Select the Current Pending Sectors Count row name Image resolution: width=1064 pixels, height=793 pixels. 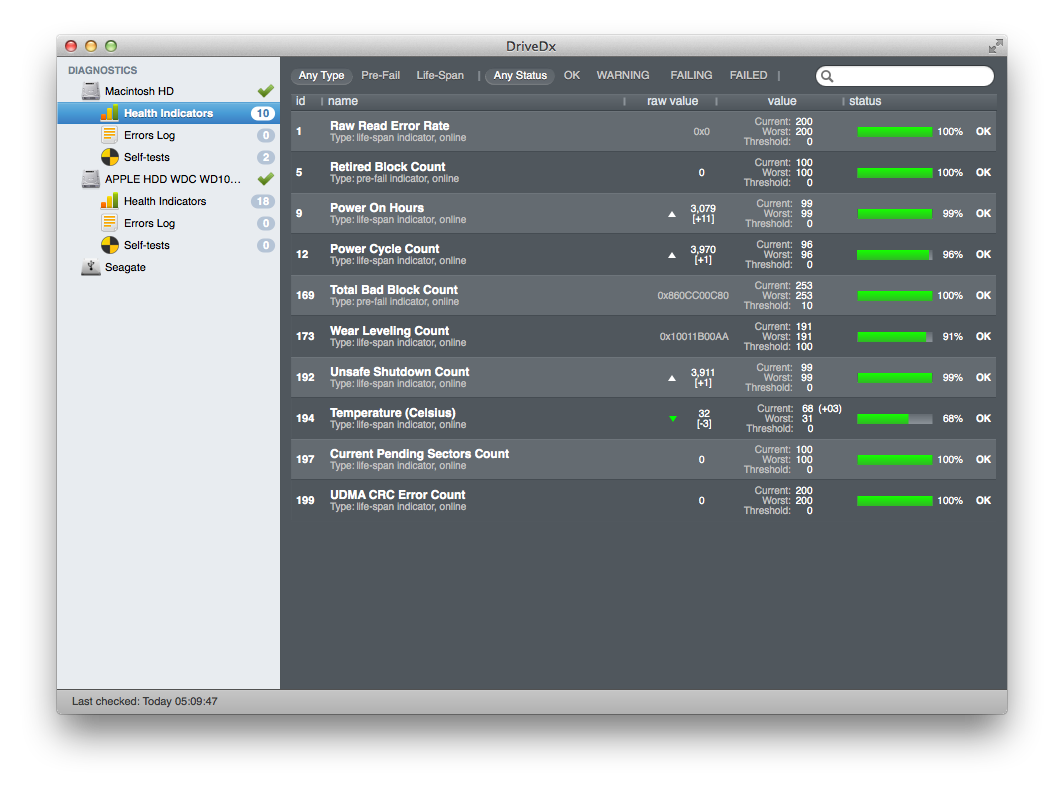(419, 454)
